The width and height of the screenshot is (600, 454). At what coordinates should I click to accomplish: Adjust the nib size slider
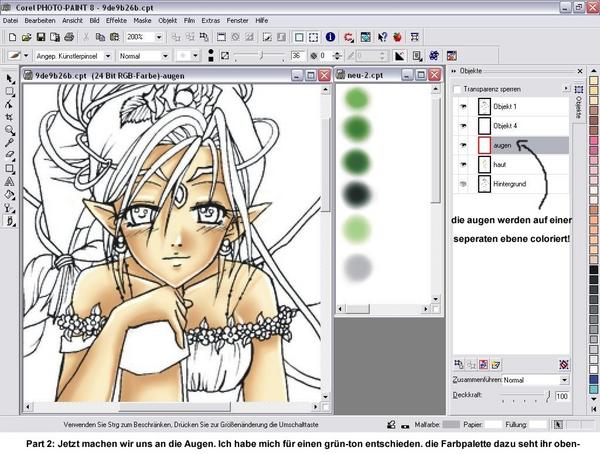point(260,56)
